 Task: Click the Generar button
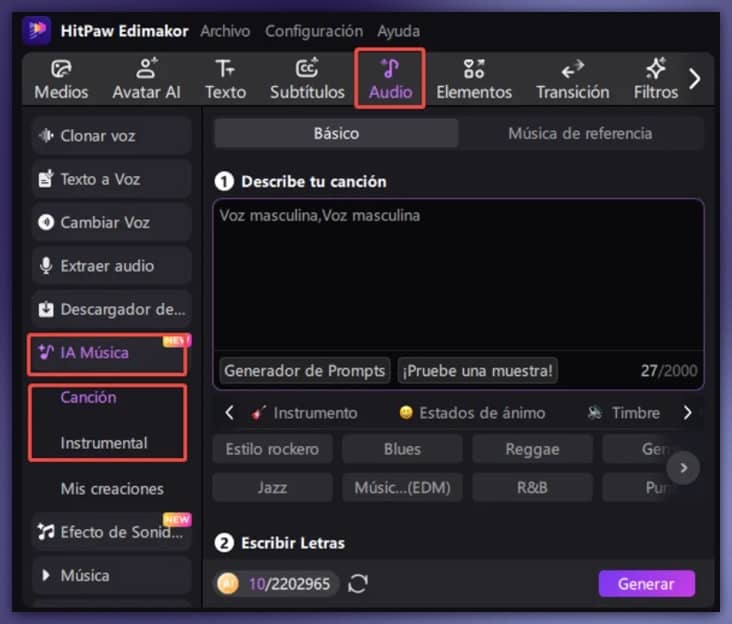[x=647, y=583]
